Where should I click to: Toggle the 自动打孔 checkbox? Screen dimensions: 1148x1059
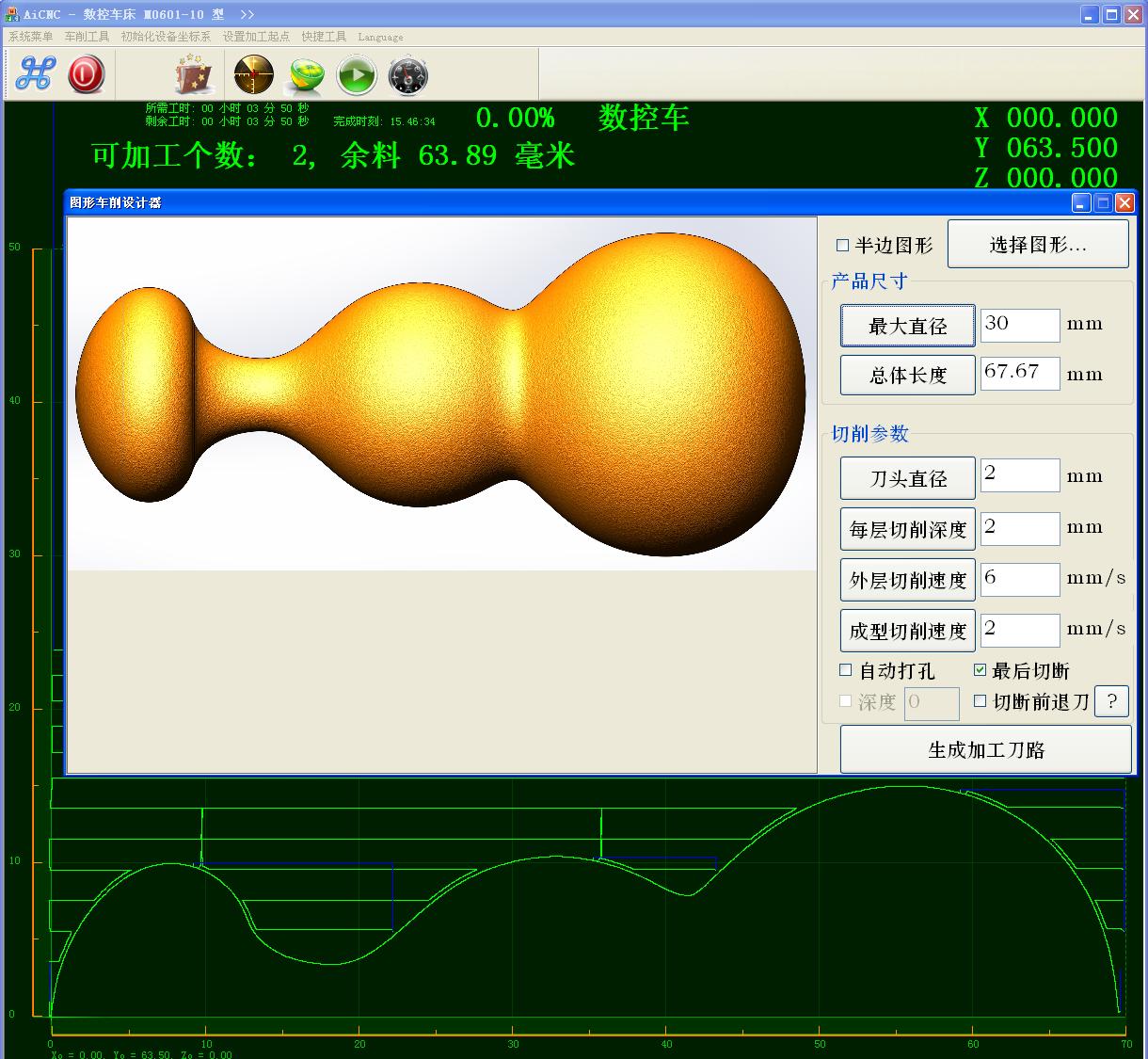click(x=846, y=670)
